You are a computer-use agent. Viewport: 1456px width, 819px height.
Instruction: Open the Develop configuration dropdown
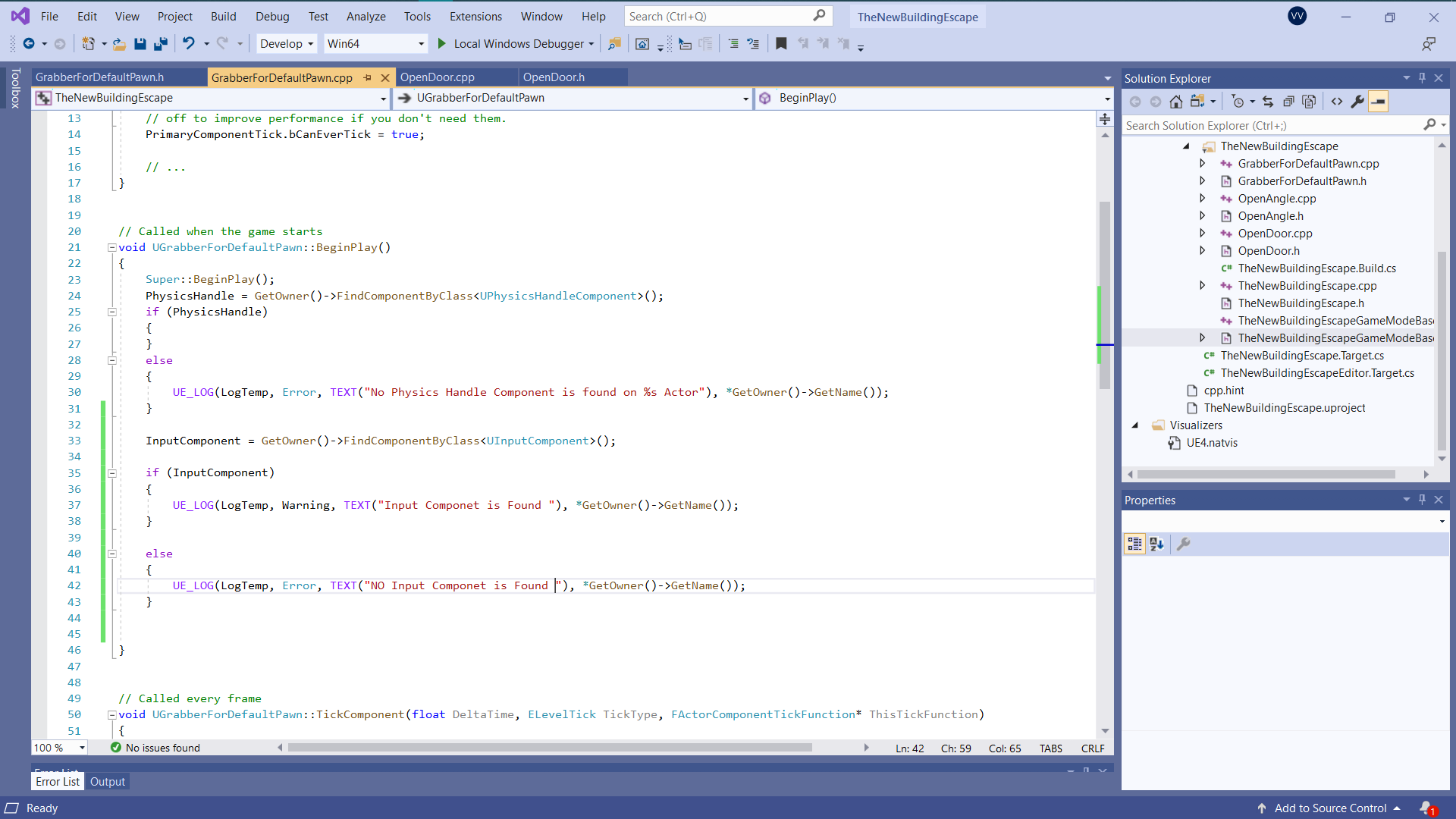point(287,44)
